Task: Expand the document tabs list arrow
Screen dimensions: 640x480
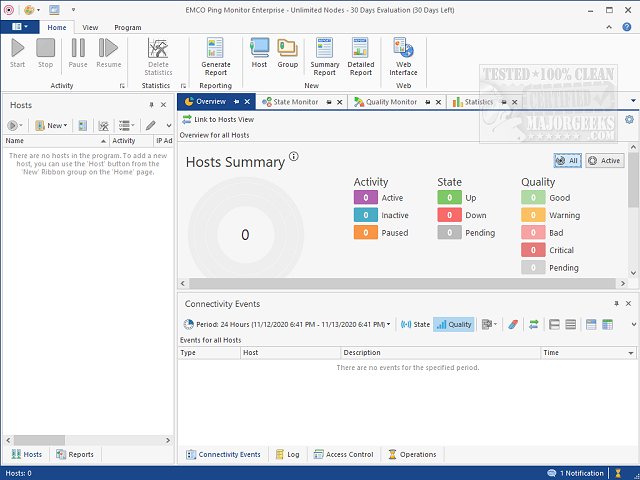Action: [x=632, y=102]
